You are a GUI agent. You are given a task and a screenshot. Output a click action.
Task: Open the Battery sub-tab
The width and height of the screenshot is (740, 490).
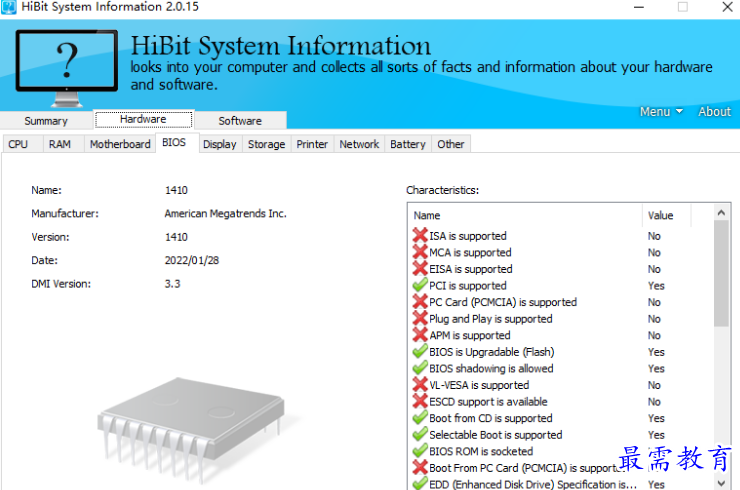pyautogui.click(x=408, y=144)
